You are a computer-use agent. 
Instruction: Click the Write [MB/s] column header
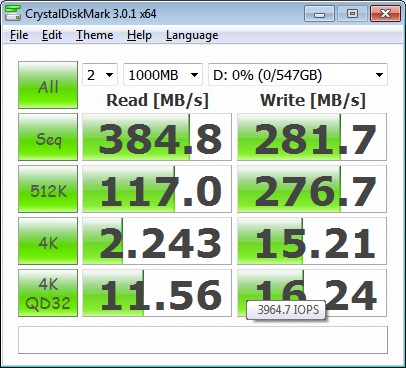coord(313,100)
